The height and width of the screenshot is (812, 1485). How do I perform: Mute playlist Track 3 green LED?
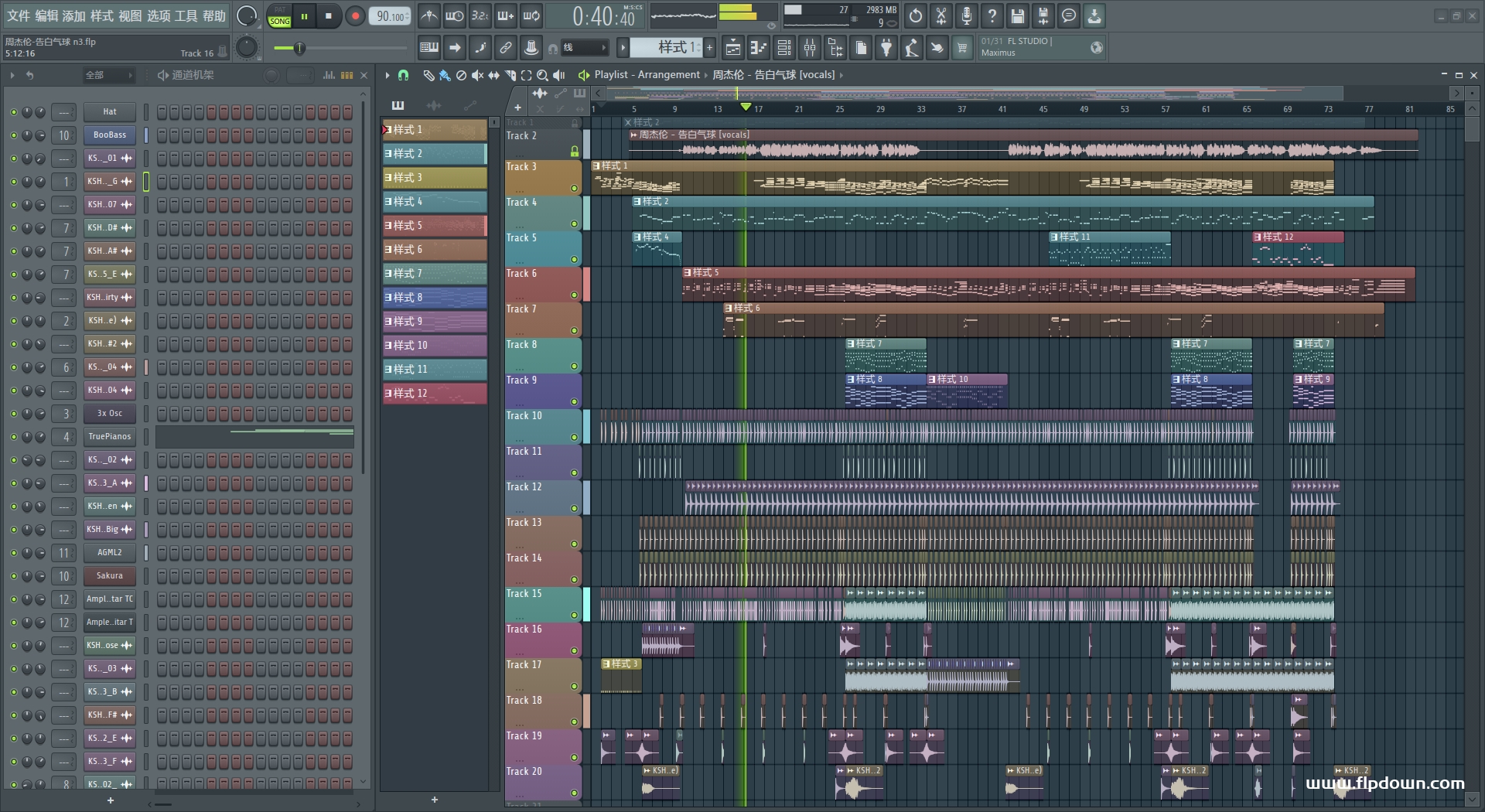(574, 188)
